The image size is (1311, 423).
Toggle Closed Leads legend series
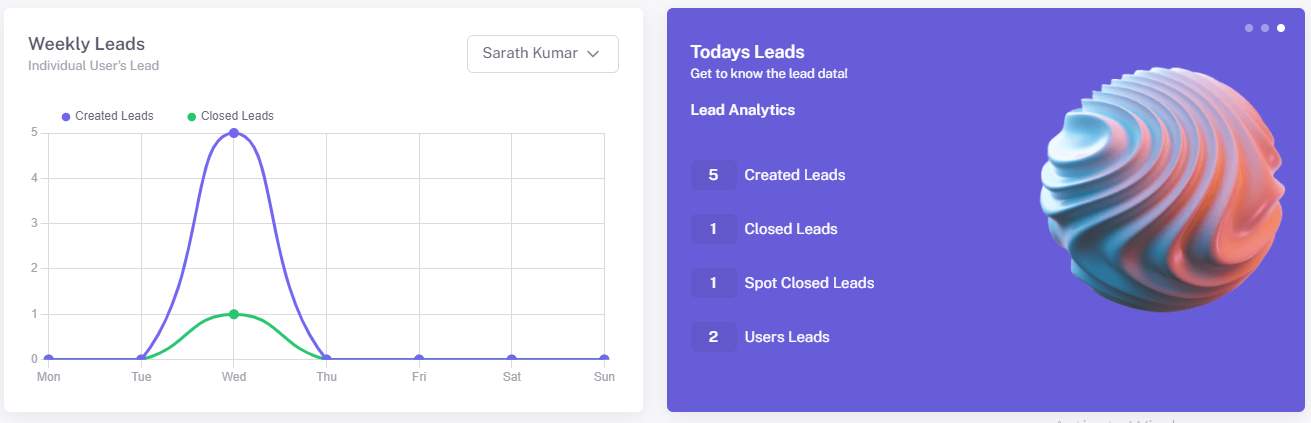[x=237, y=116]
